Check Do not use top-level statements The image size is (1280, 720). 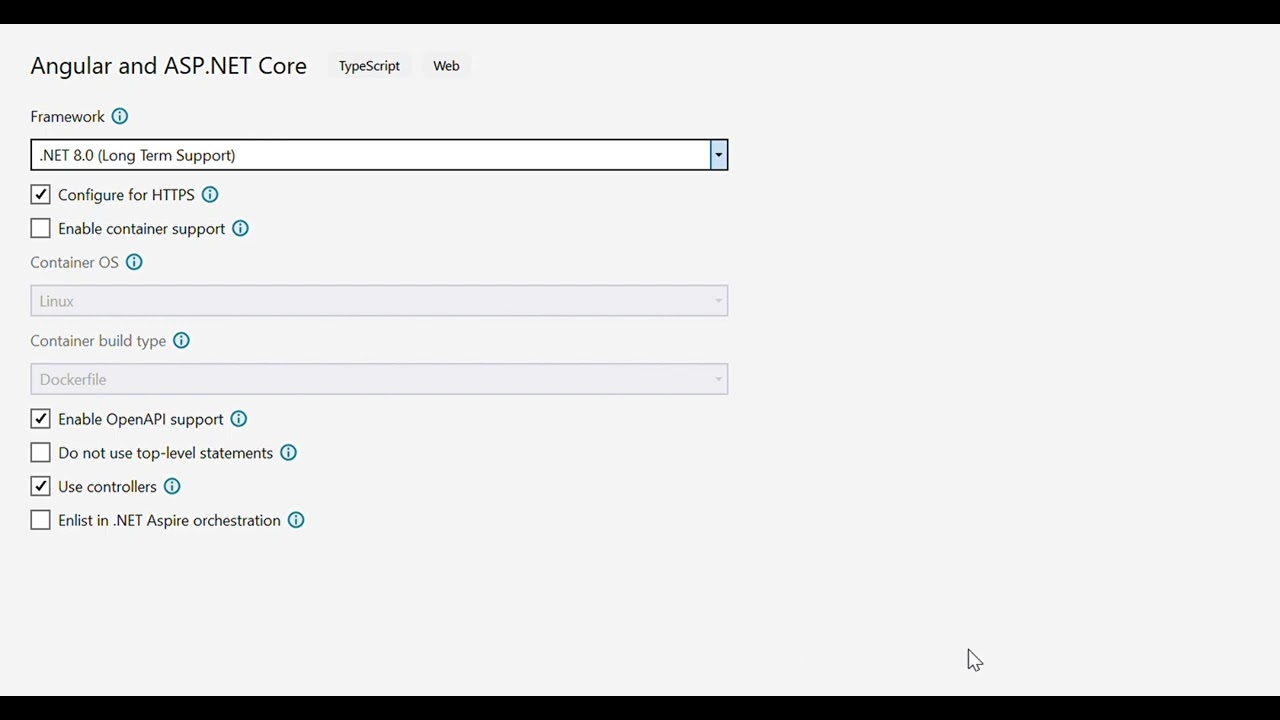coord(40,453)
